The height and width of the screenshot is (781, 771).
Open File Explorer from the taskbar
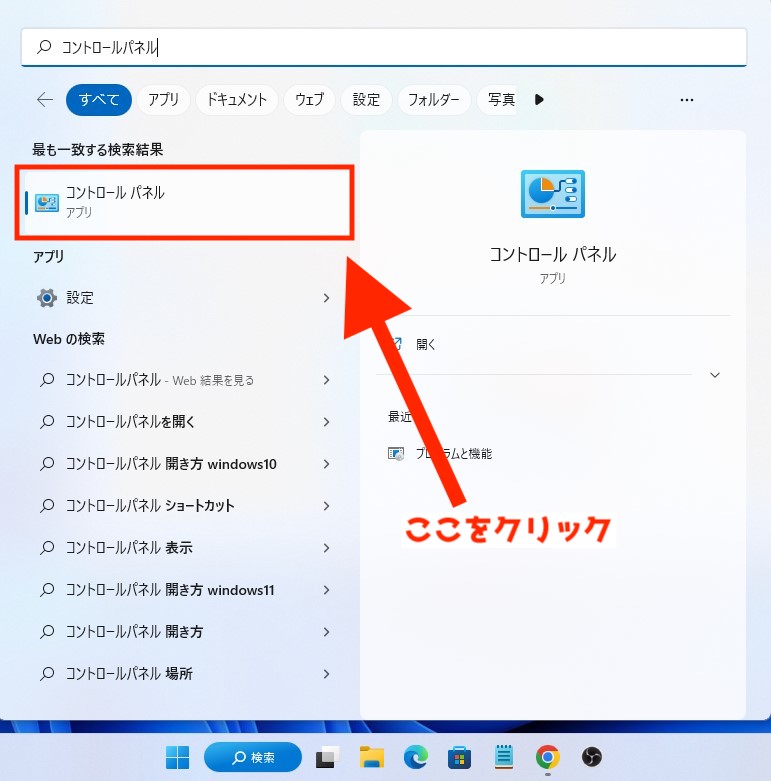coord(372,757)
